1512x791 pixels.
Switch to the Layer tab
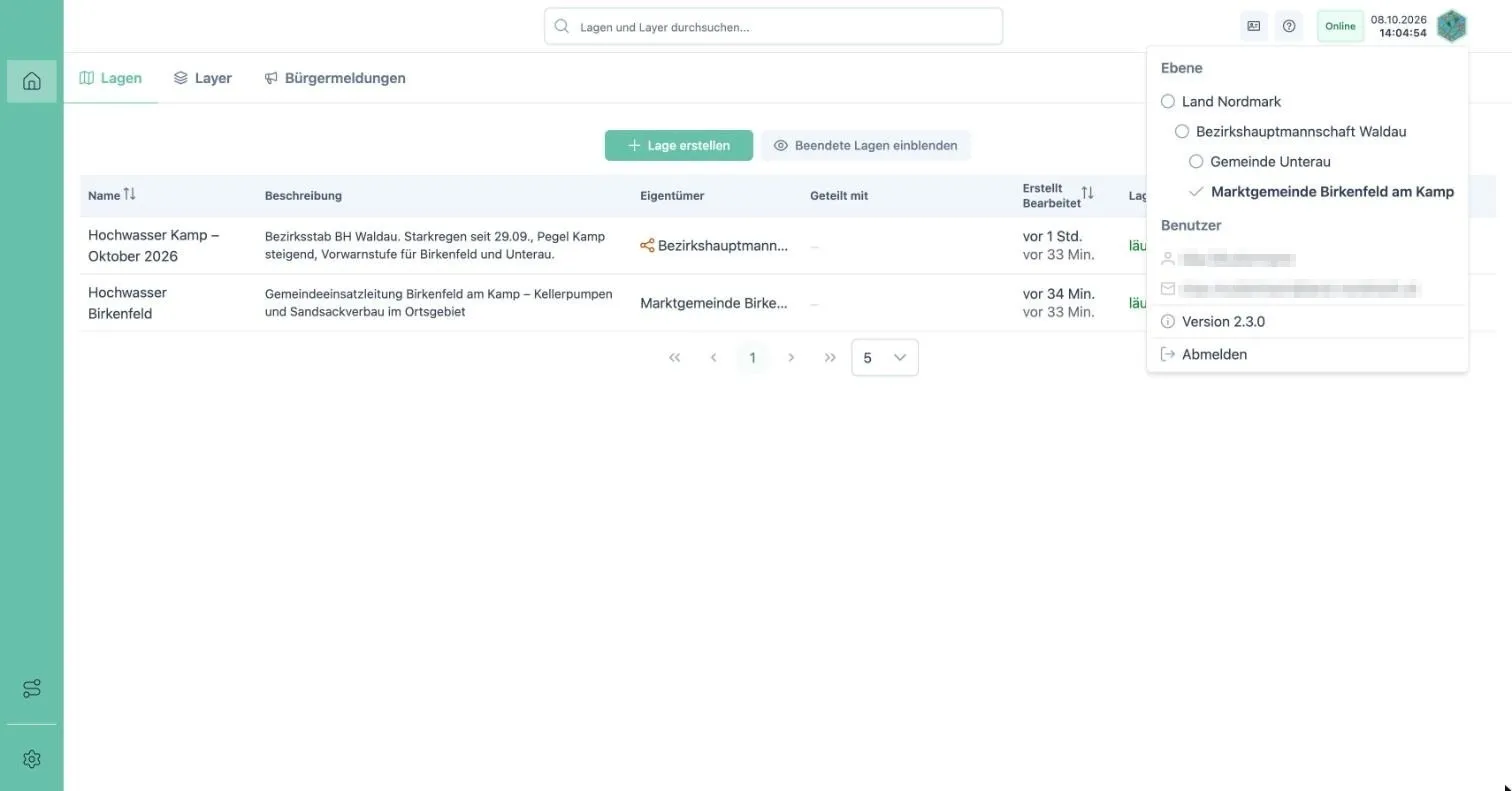[203, 78]
